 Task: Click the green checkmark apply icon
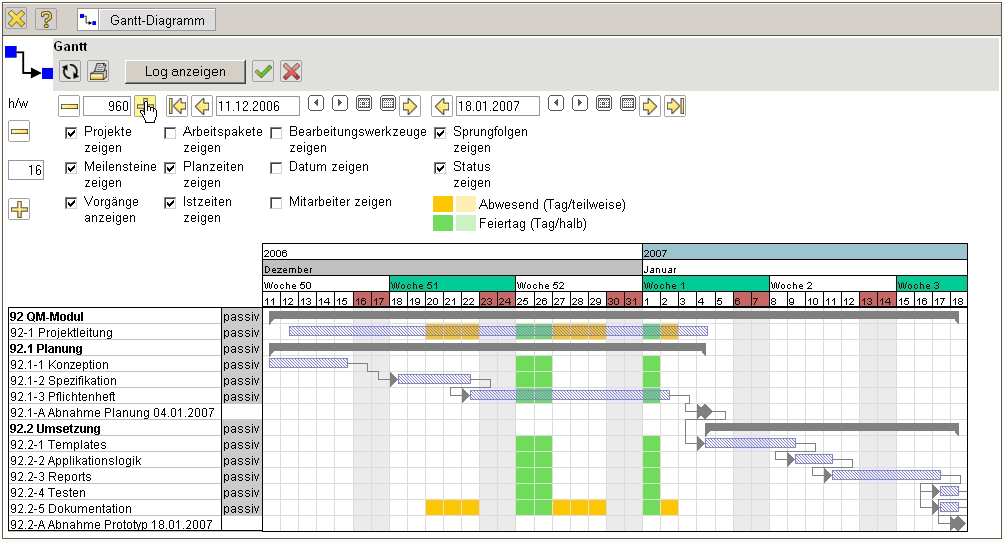point(263,71)
